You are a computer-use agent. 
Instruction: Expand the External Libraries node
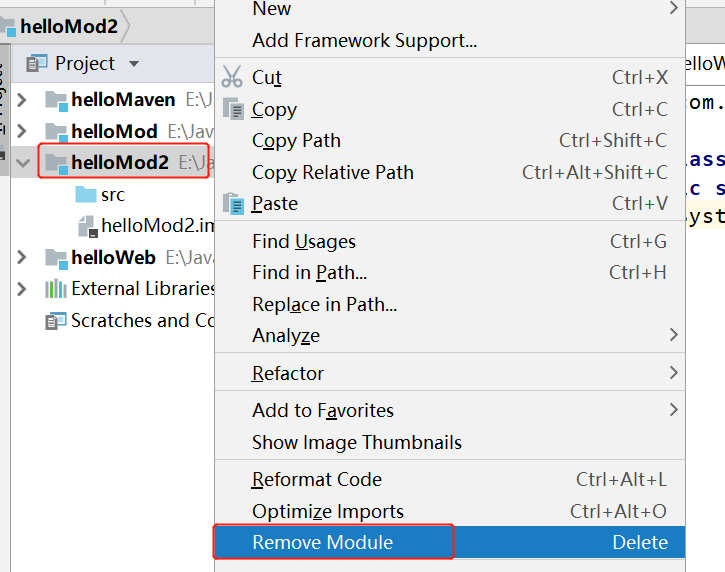22,289
